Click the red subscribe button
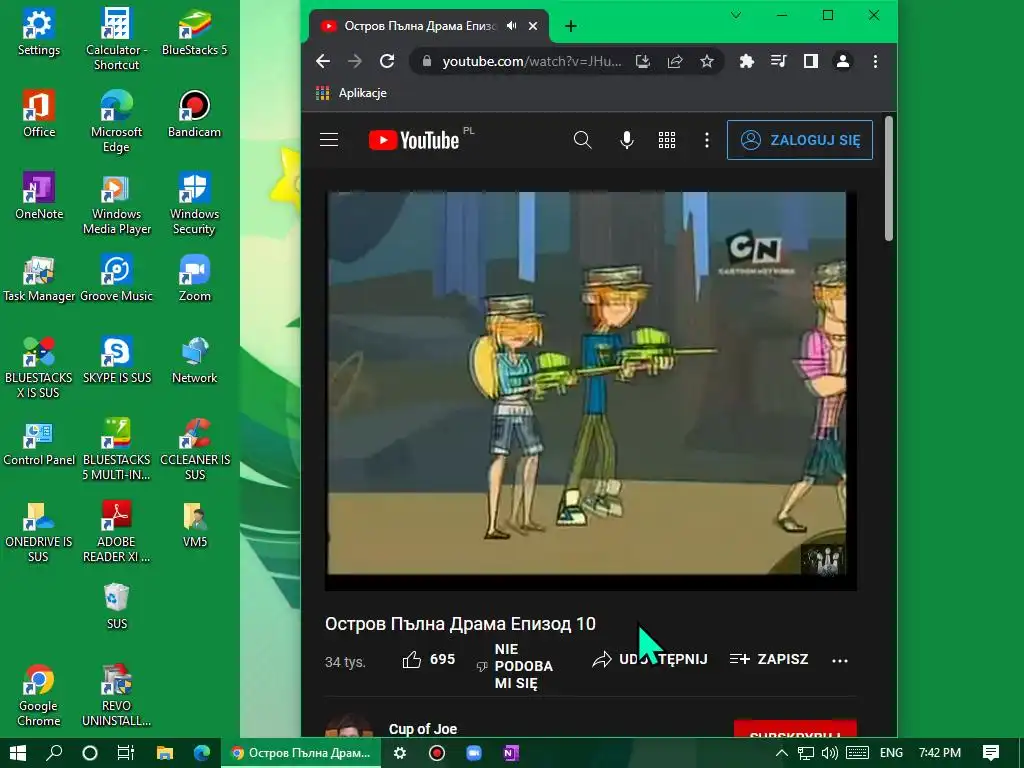1024x768 pixels. pyautogui.click(x=795, y=729)
